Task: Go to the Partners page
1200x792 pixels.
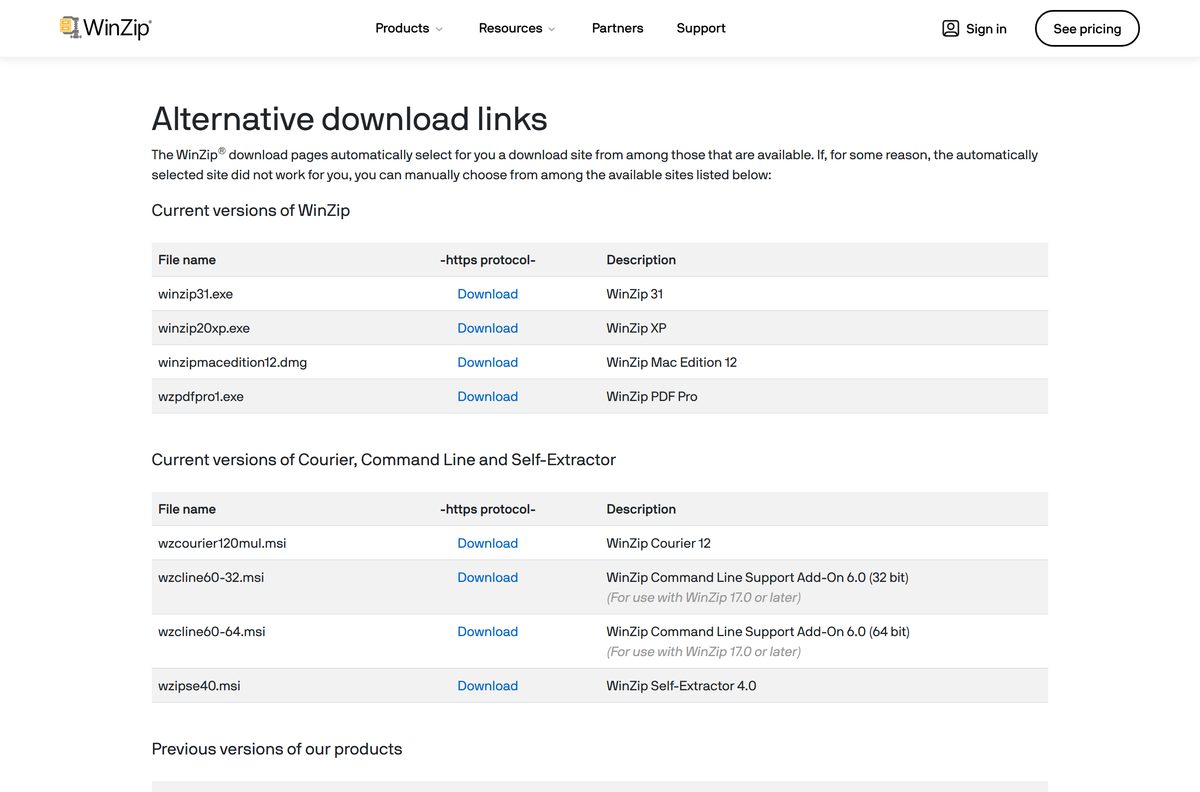Action: [x=617, y=28]
